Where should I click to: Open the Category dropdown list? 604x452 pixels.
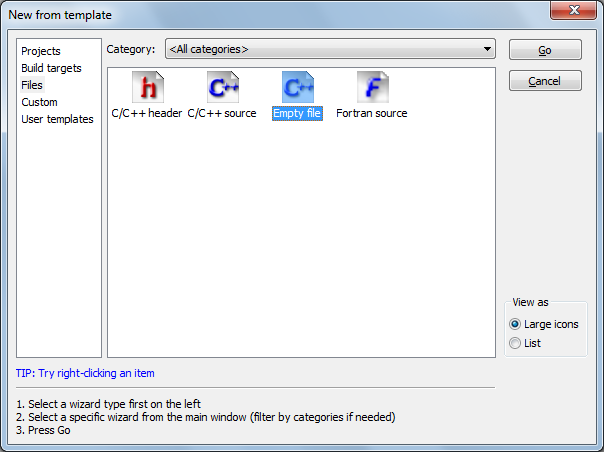tap(330, 49)
